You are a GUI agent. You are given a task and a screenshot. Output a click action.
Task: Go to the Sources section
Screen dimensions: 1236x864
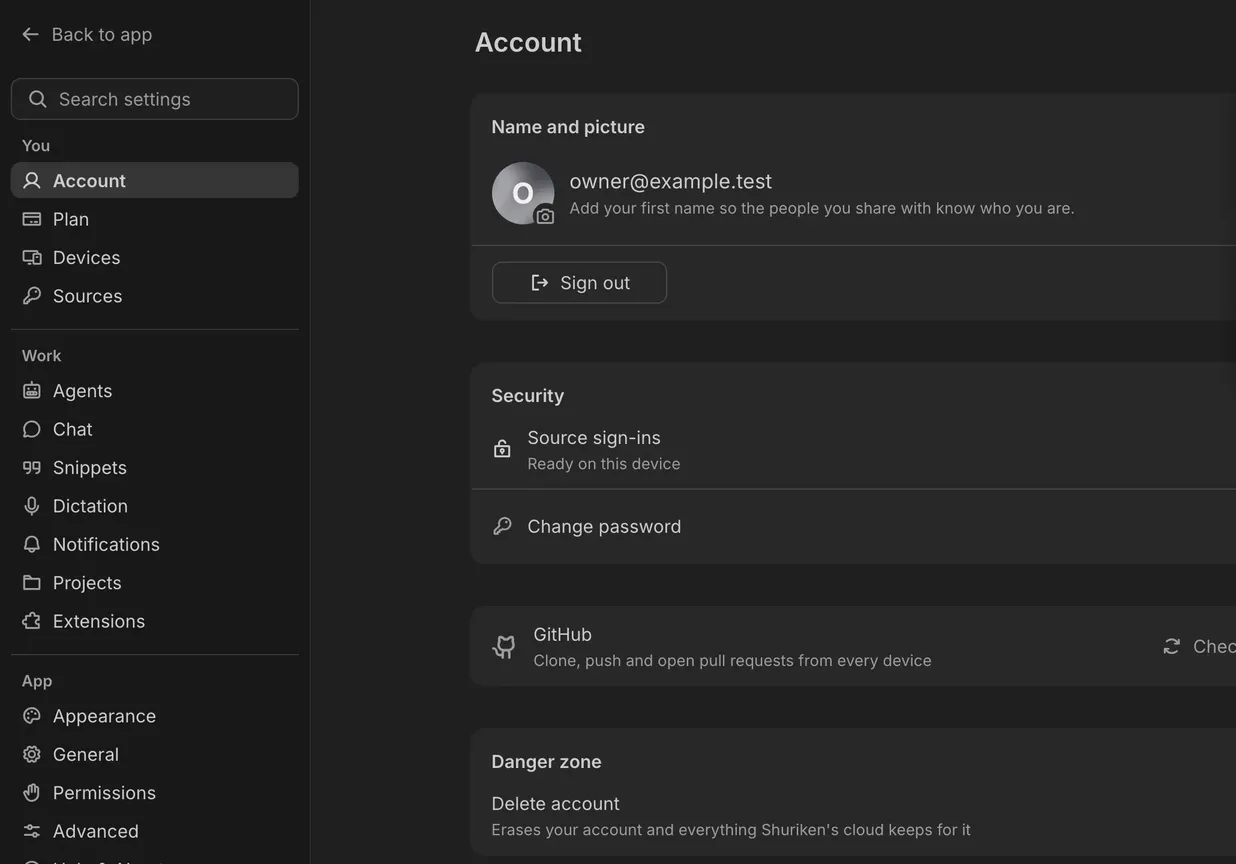coord(155,296)
